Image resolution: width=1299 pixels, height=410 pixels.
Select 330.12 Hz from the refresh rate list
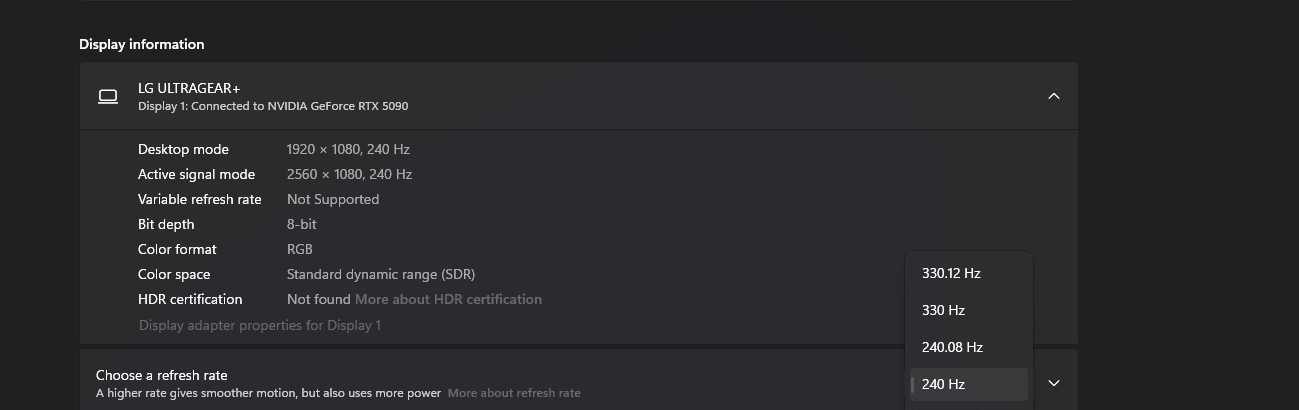coord(951,273)
